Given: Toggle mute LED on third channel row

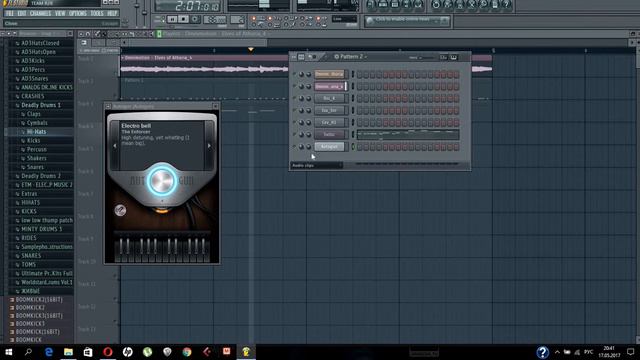Looking at the screenshot, I should pos(294,98).
